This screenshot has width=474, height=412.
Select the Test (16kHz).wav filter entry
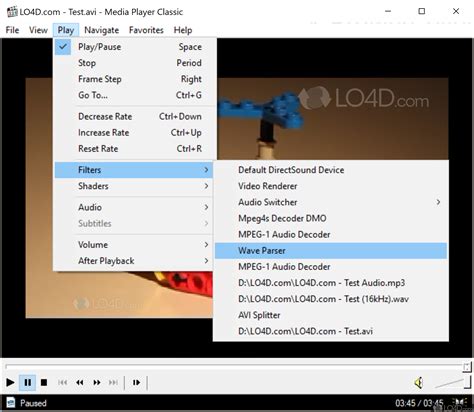(x=331, y=299)
